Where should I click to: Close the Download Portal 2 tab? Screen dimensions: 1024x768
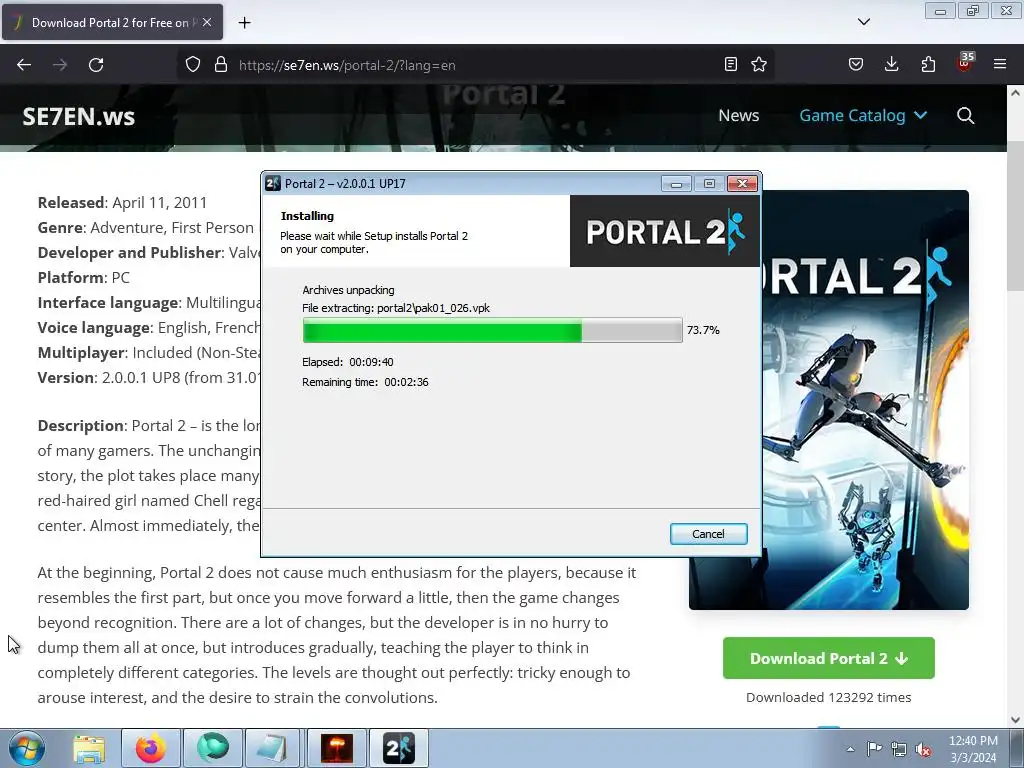[x=207, y=22]
